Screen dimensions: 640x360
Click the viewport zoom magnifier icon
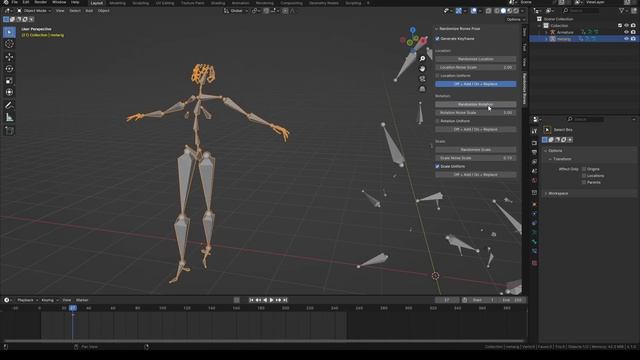(422, 59)
